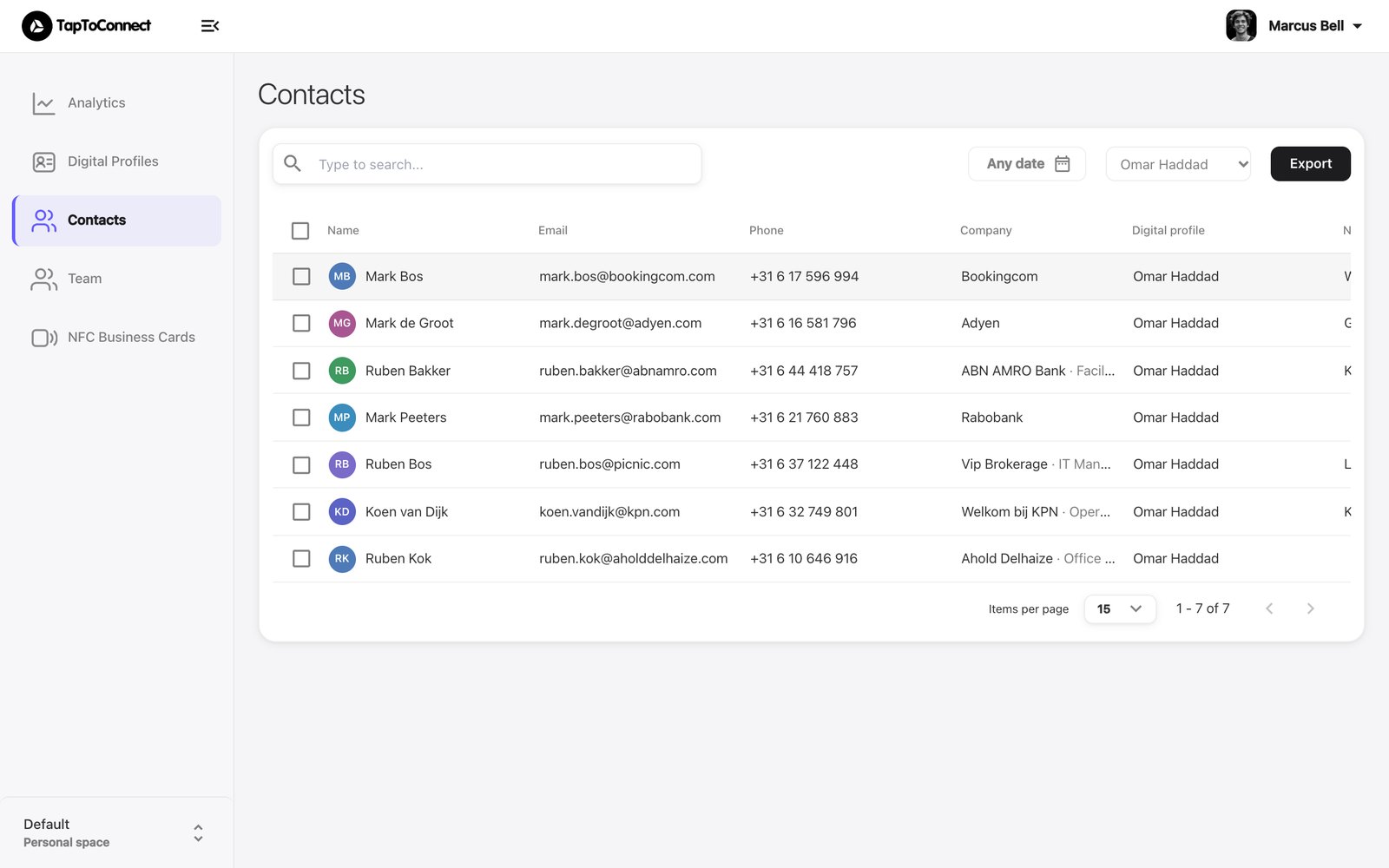The width and height of the screenshot is (1389, 868).
Task: Open the Analytics menu item
Action: tap(116, 103)
